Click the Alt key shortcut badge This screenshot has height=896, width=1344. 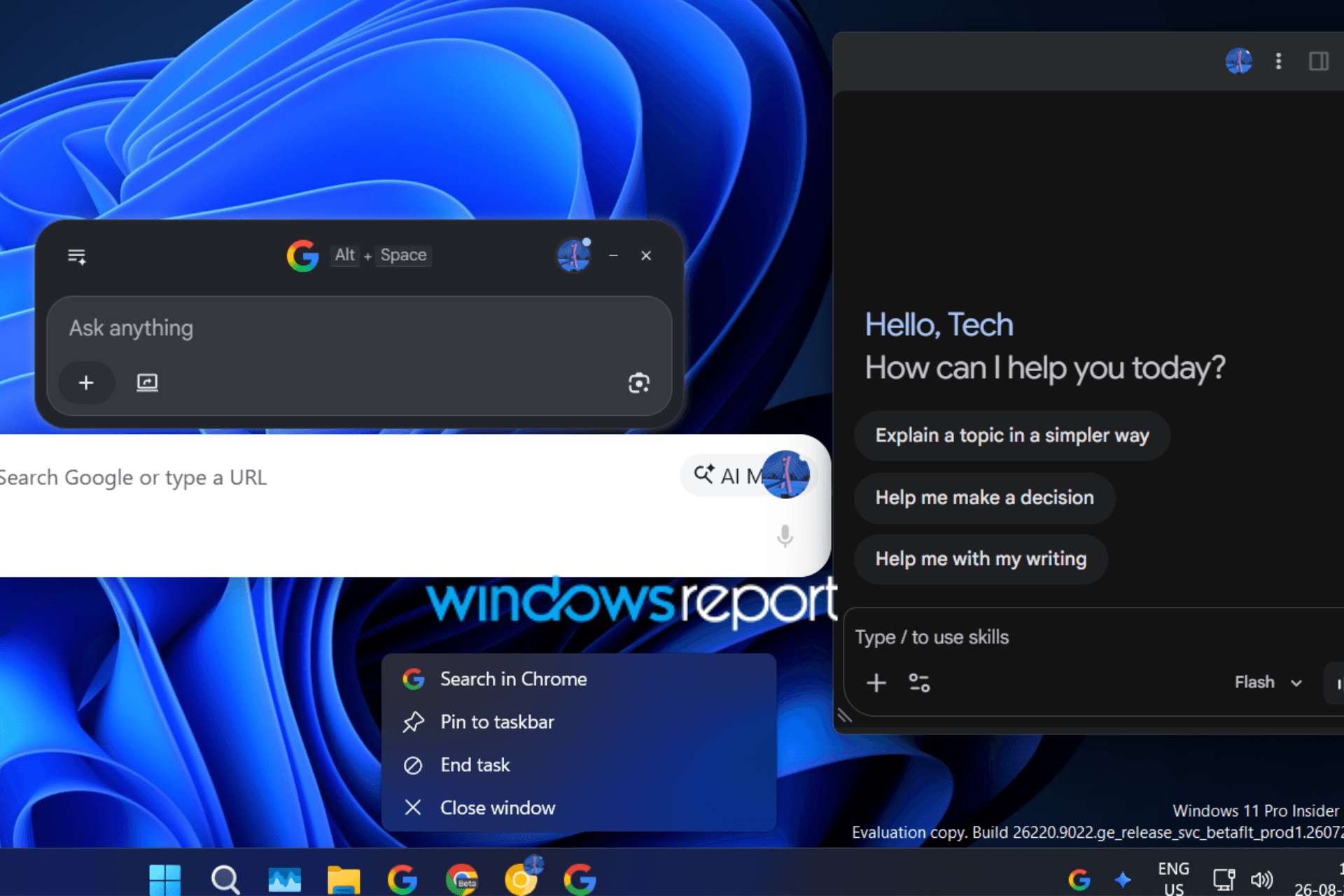pyautogui.click(x=344, y=255)
